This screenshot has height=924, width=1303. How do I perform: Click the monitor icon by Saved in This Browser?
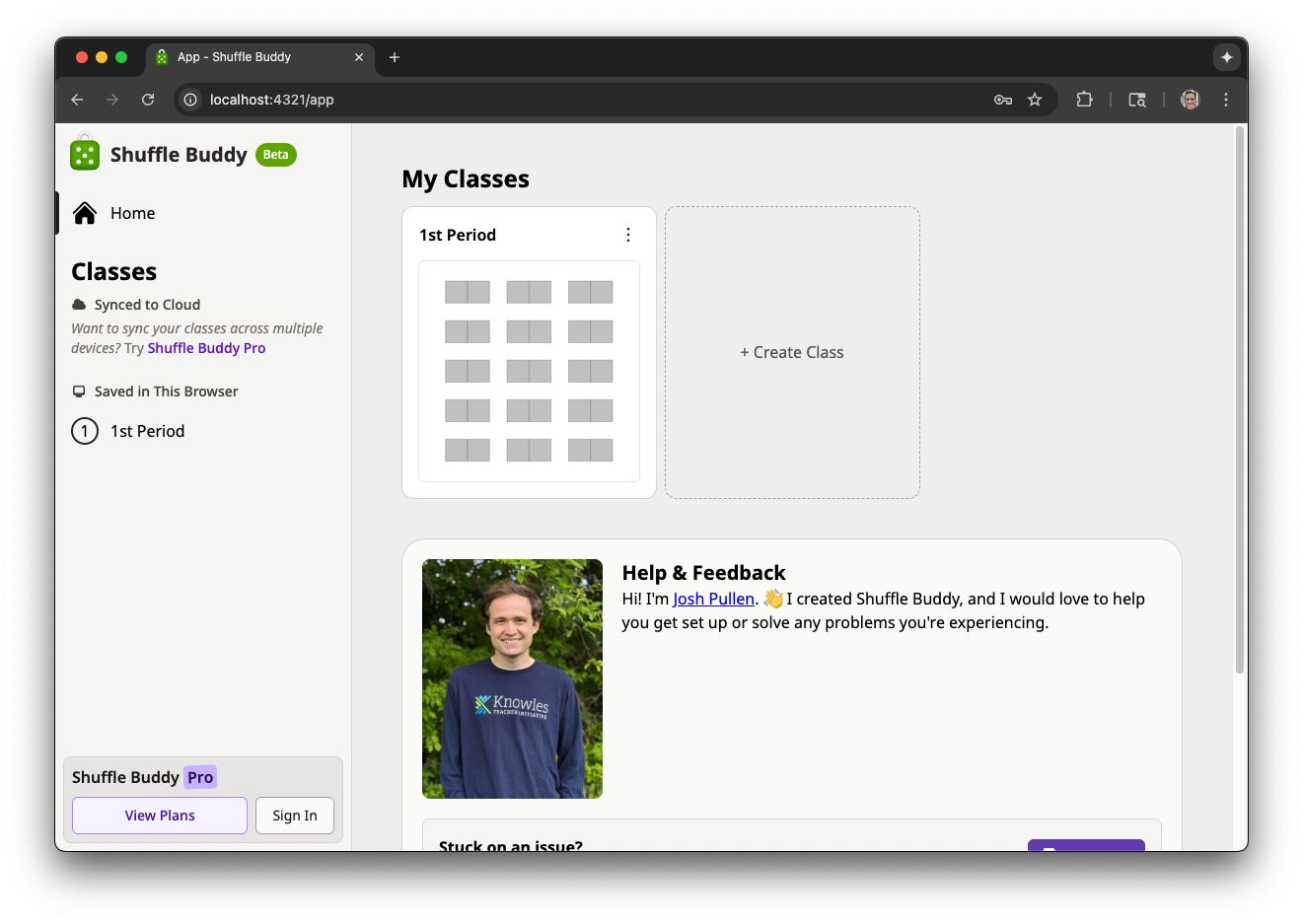tap(79, 391)
